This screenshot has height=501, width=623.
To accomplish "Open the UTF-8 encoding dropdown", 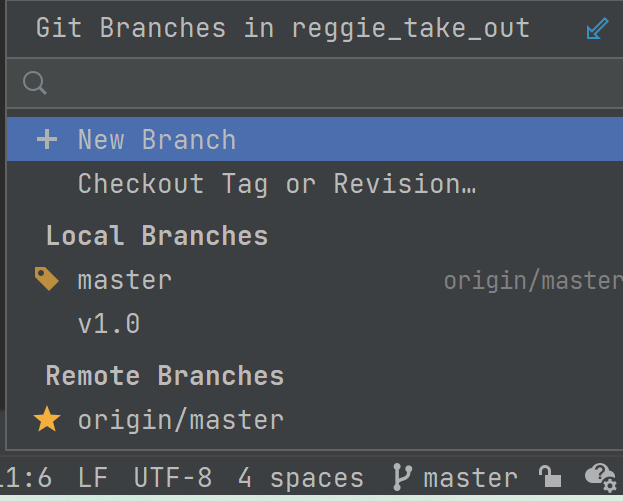I will pyautogui.click(x=173, y=478).
